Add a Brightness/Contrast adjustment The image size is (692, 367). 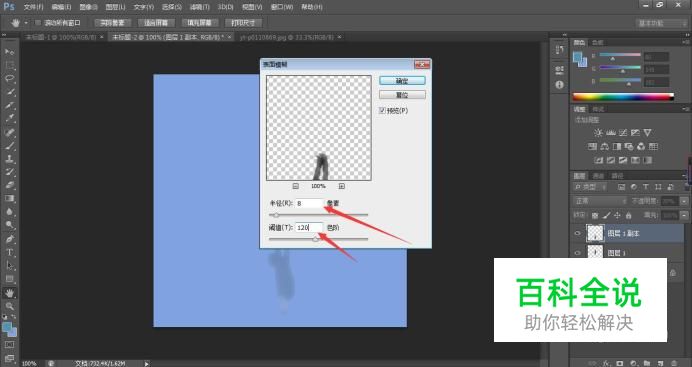click(598, 133)
